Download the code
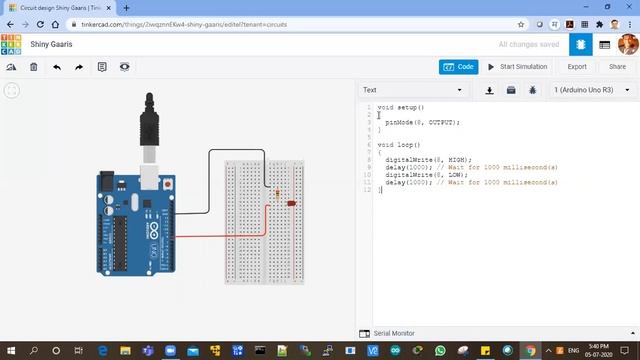640x360 pixels. pyautogui.click(x=489, y=90)
